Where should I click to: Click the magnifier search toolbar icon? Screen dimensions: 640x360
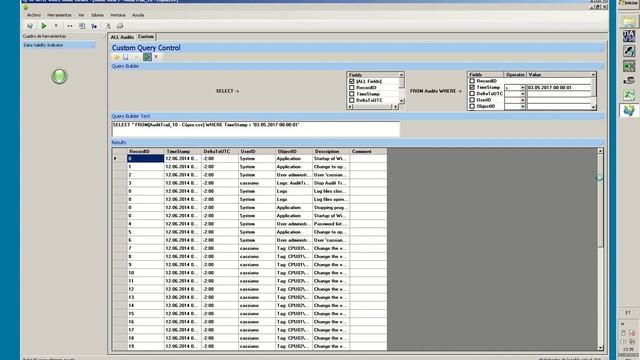pyautogui.click(x=109, y=26)
